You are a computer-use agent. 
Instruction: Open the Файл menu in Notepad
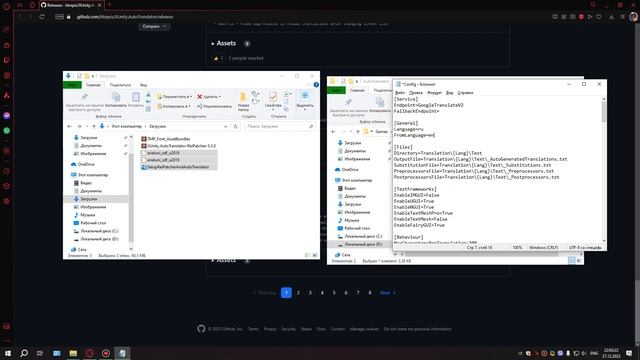[400, 93]
